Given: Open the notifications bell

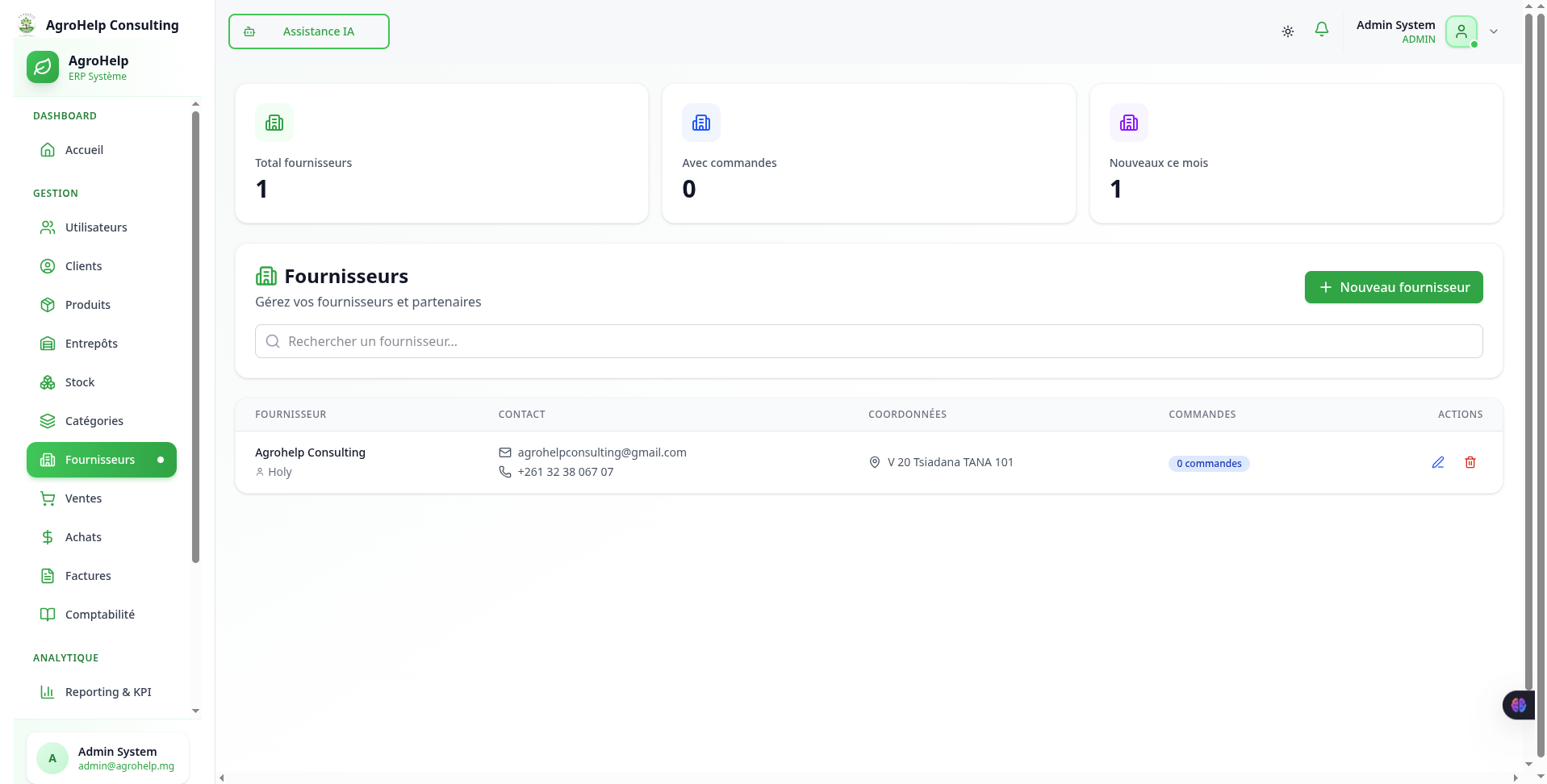Looking at the screenshot, I should tap(1321, 31).
